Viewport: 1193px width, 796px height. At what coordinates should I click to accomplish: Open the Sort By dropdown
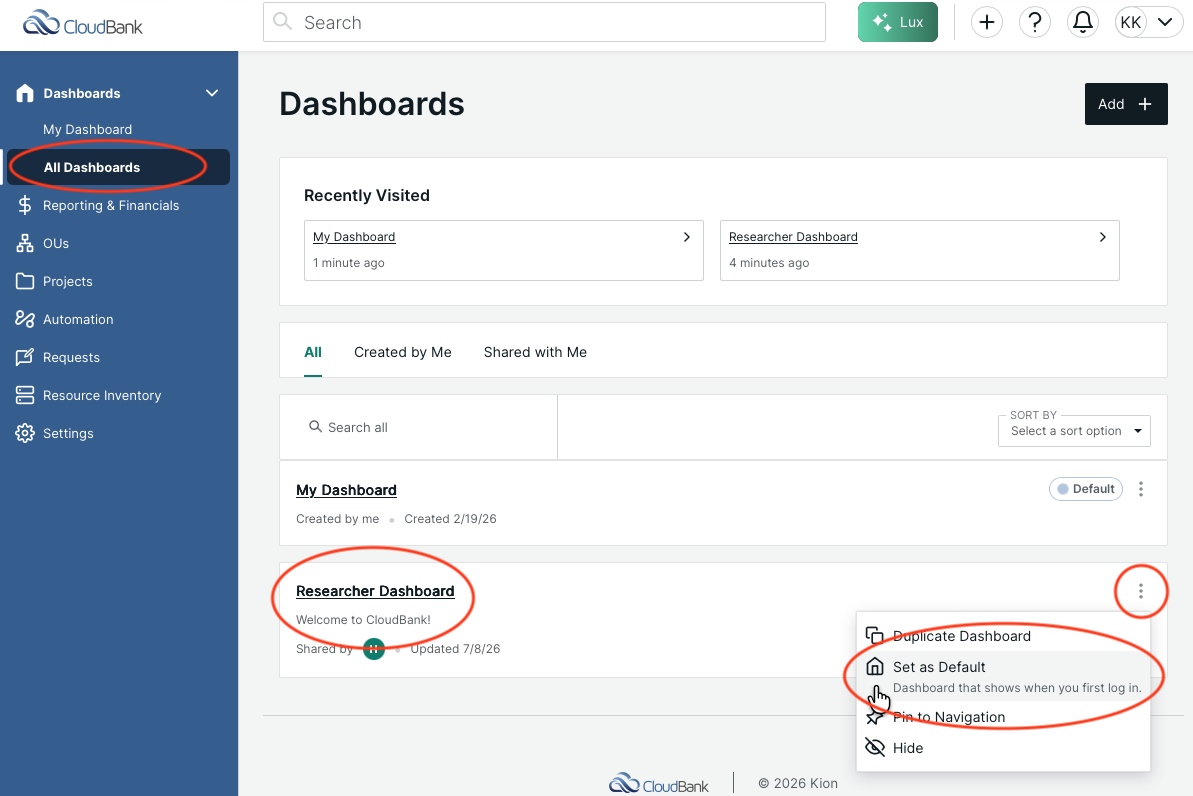click(1074, 431)
